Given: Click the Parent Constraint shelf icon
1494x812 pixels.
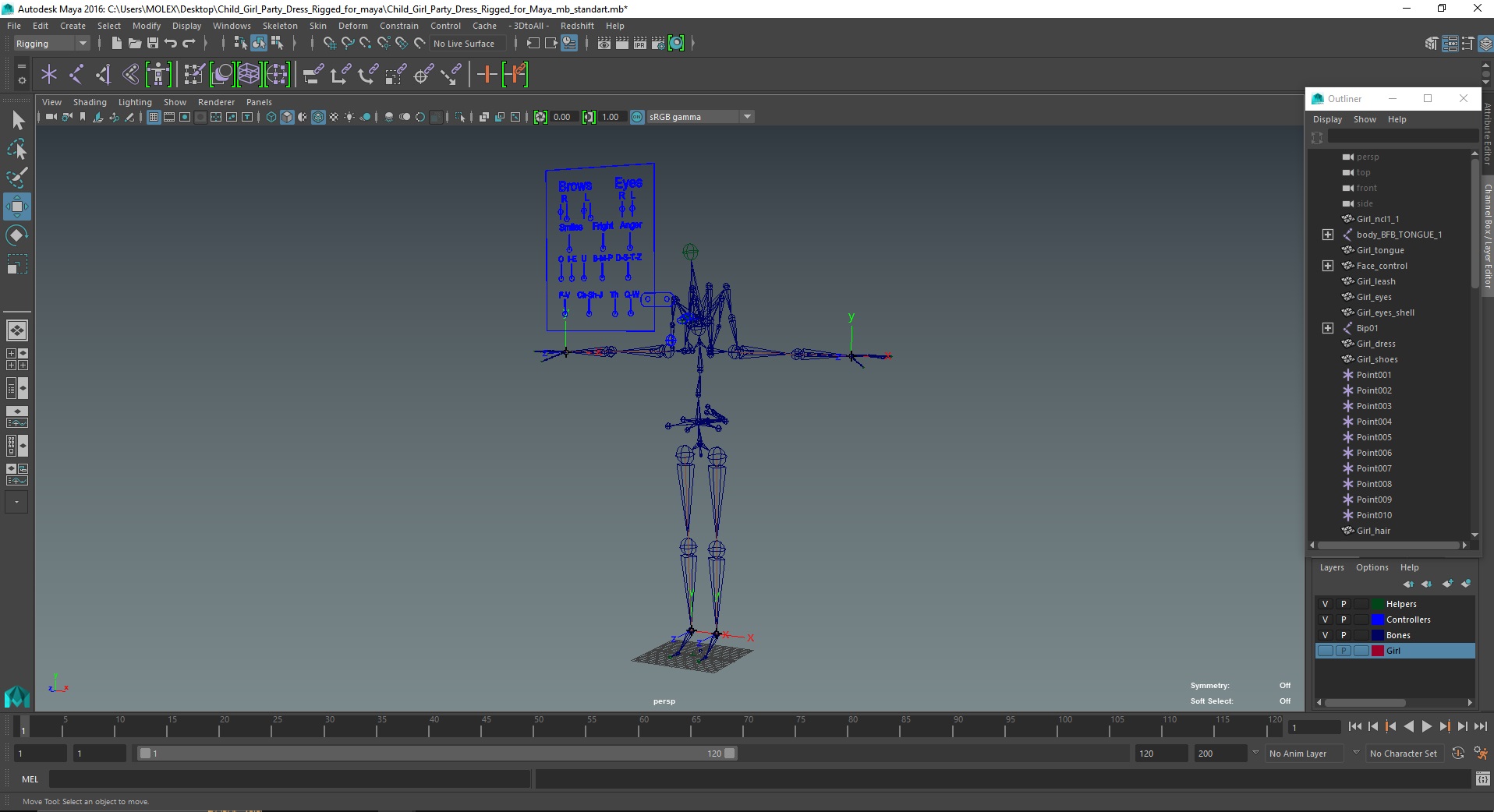Looking at the screenshot, I should pos(313,74).
